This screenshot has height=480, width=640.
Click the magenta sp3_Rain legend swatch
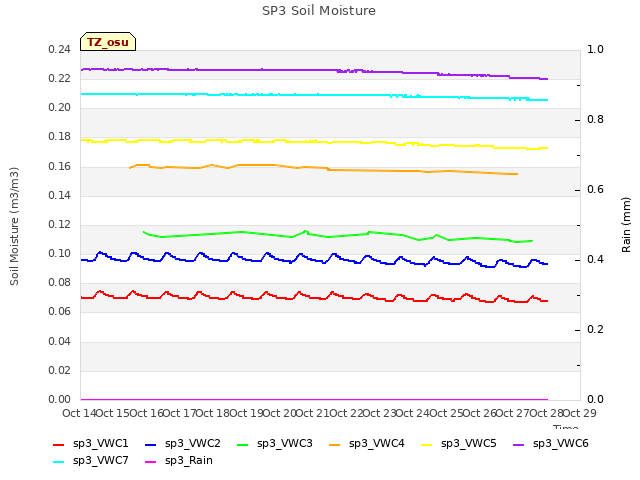pos(151,462)
